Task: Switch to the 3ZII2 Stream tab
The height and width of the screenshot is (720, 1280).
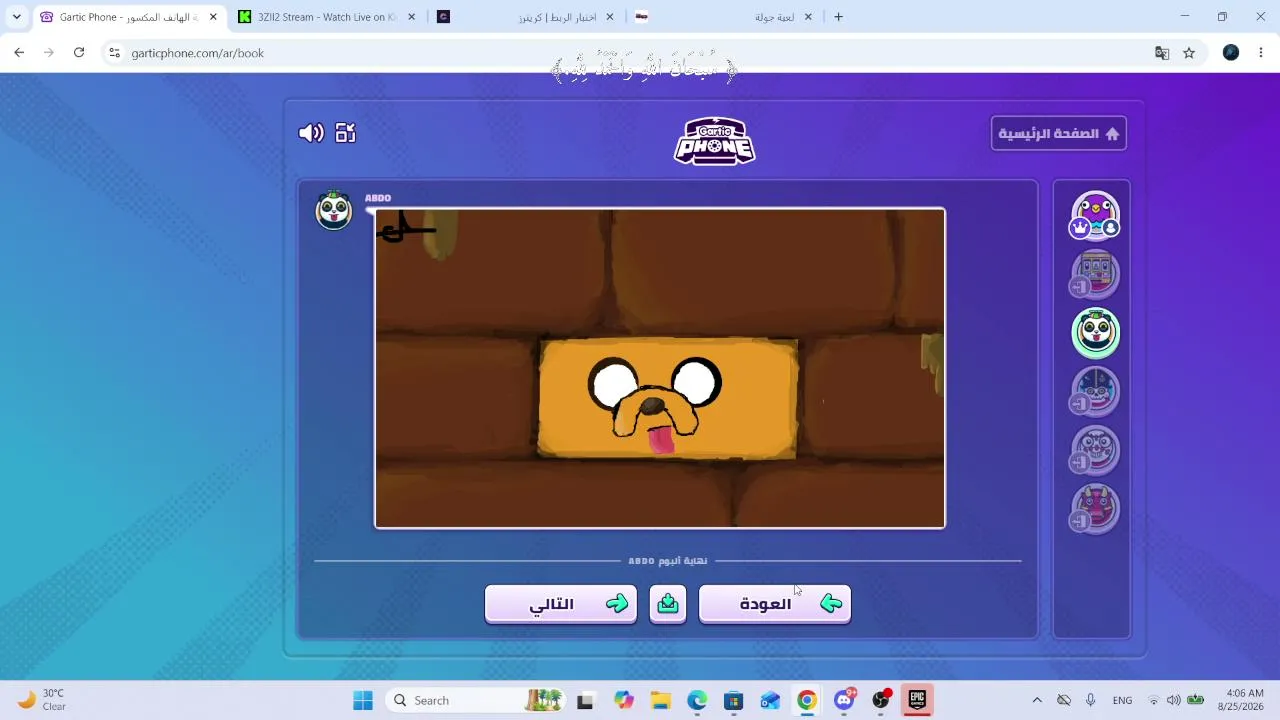Action: pyautogui.click(x=326, y=17)
